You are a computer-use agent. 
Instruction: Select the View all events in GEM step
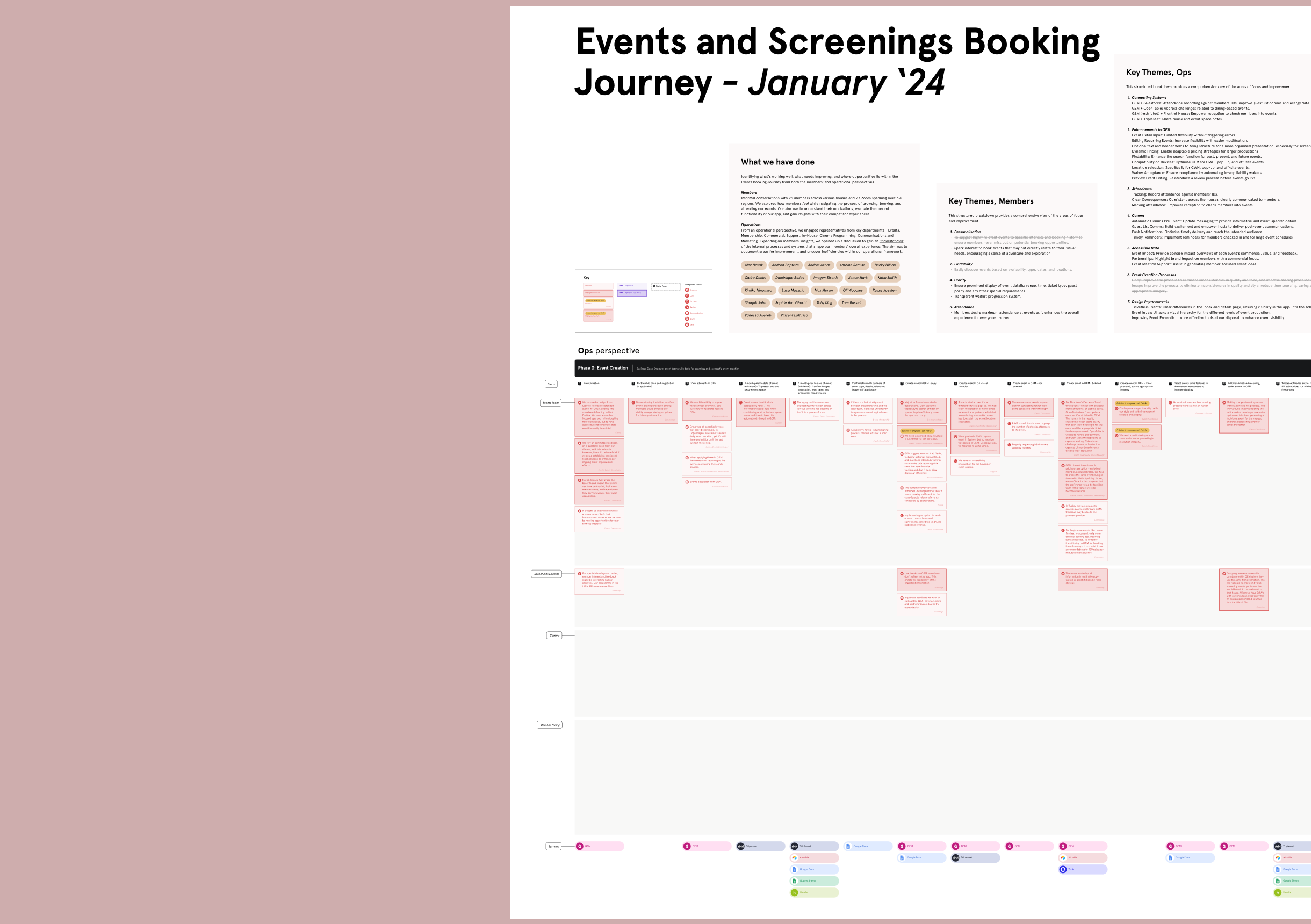tap(703, 383)
